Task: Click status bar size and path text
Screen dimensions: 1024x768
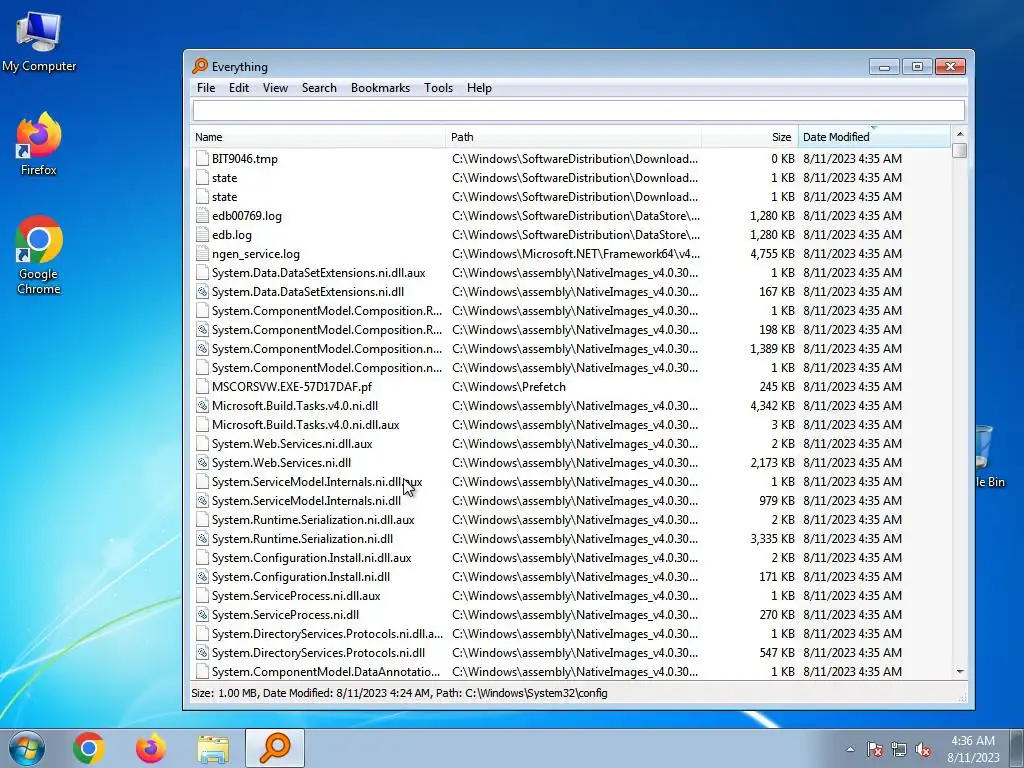Action: tap(399, 693)
